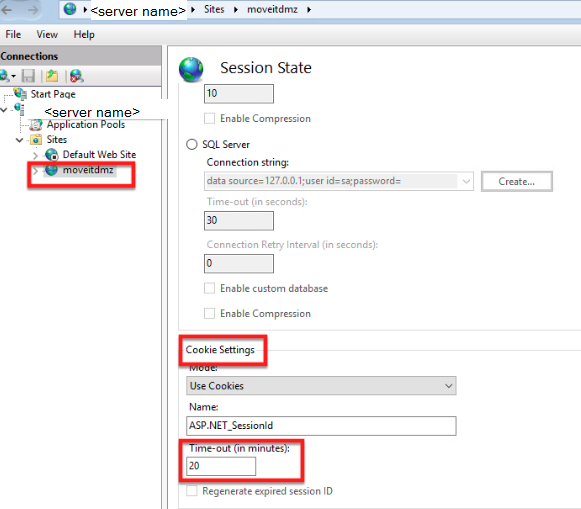Open the File menu
The width and height of the screenshot is (581, 509).
[x=13, y=34]
